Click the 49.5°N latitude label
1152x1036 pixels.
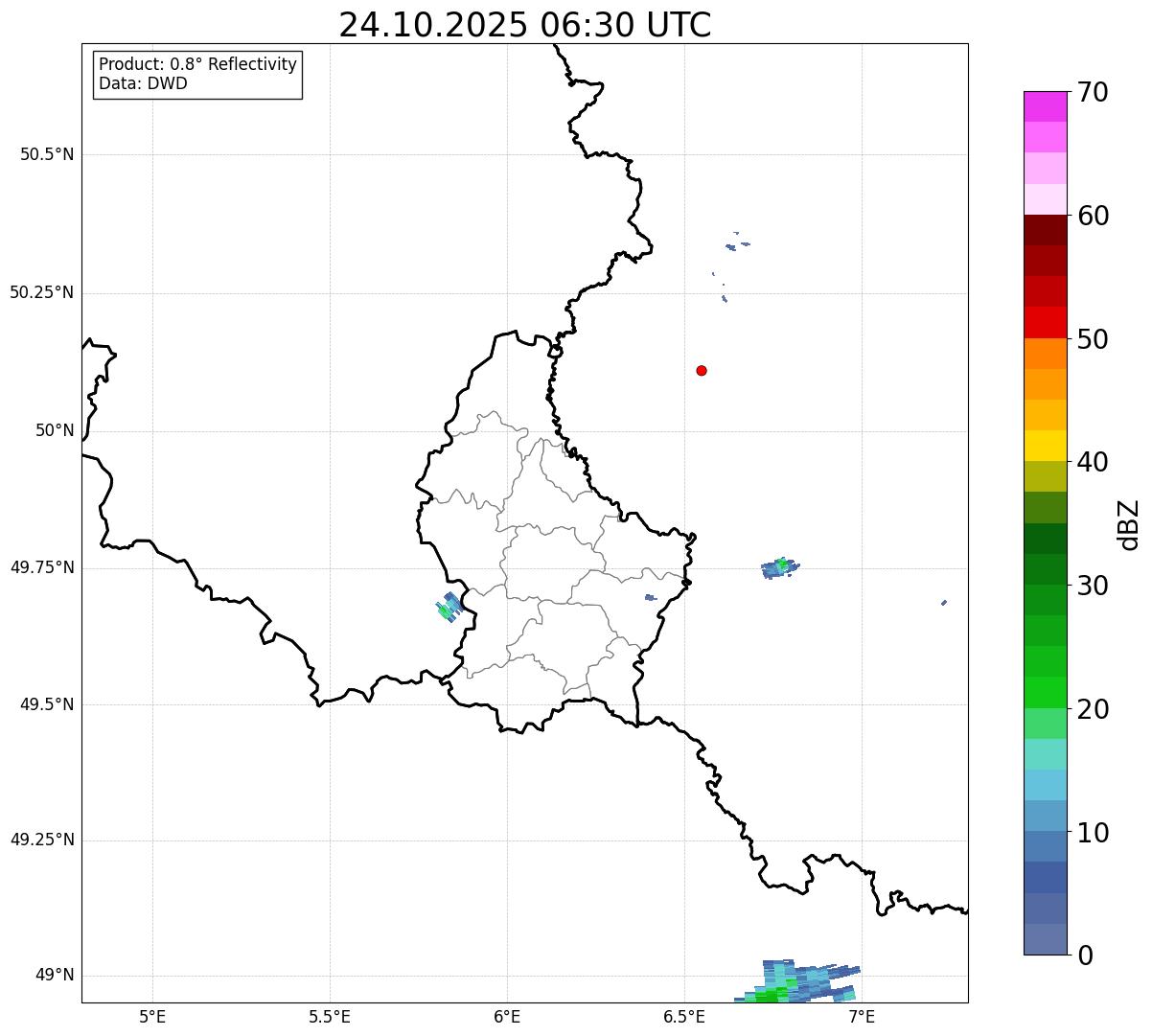pos(47,704)
